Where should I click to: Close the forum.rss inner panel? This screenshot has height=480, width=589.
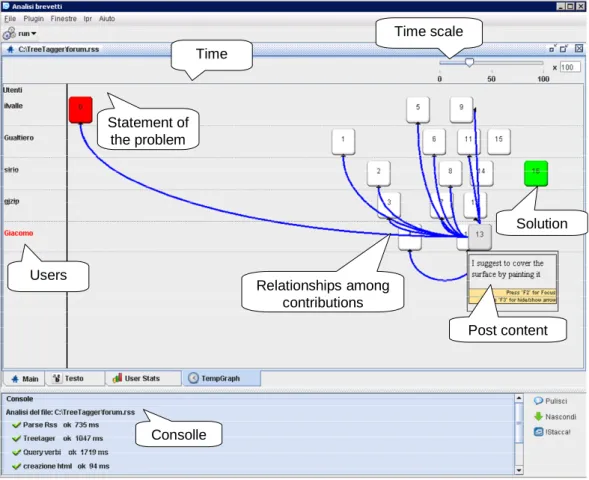pyautogui.click(x=579, y=49)
